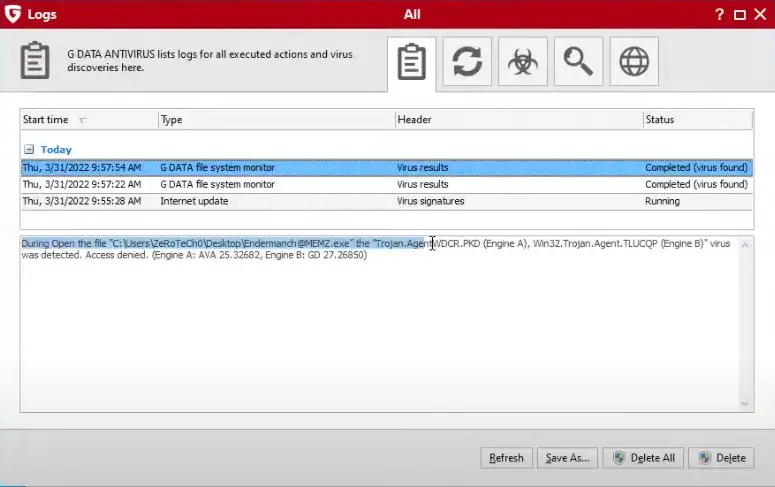Screen dimensions: 775x487
Task: Click the G DATA shield logo
Action: pos(13,14)
